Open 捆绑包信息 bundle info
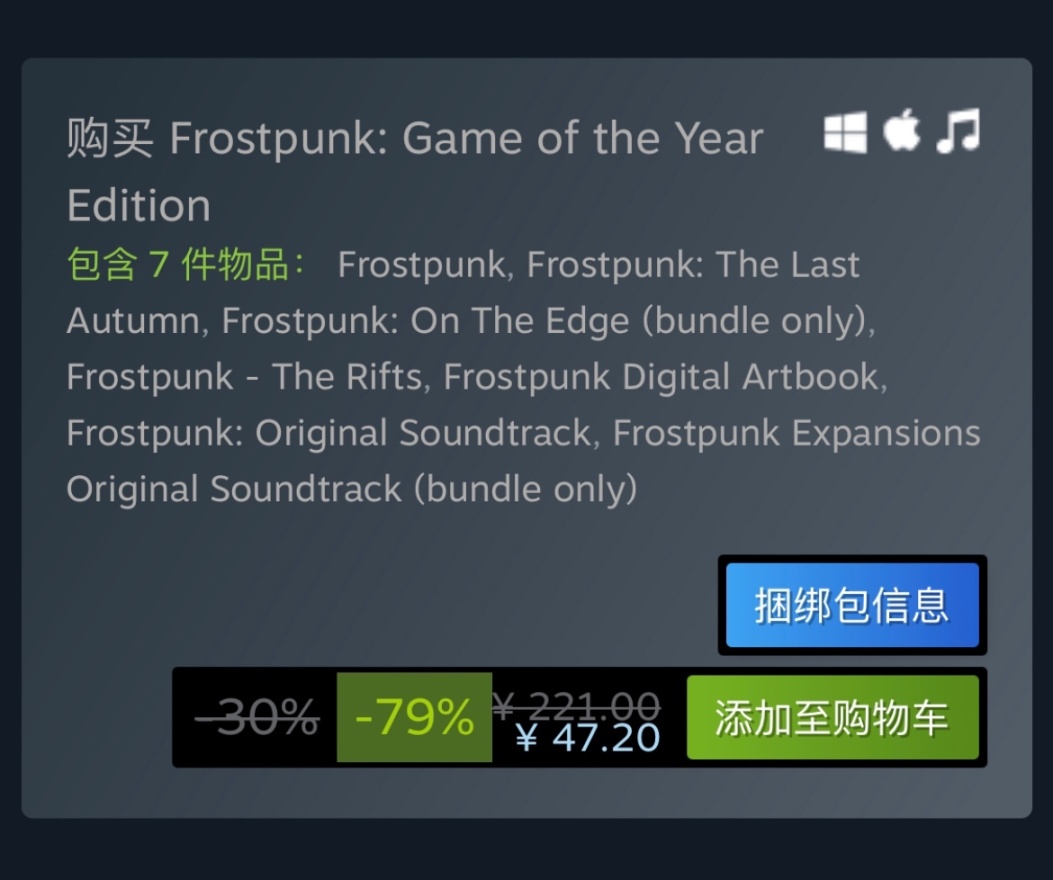The width and height of the screenshot is (1053, 880). [x=852, y=605]
